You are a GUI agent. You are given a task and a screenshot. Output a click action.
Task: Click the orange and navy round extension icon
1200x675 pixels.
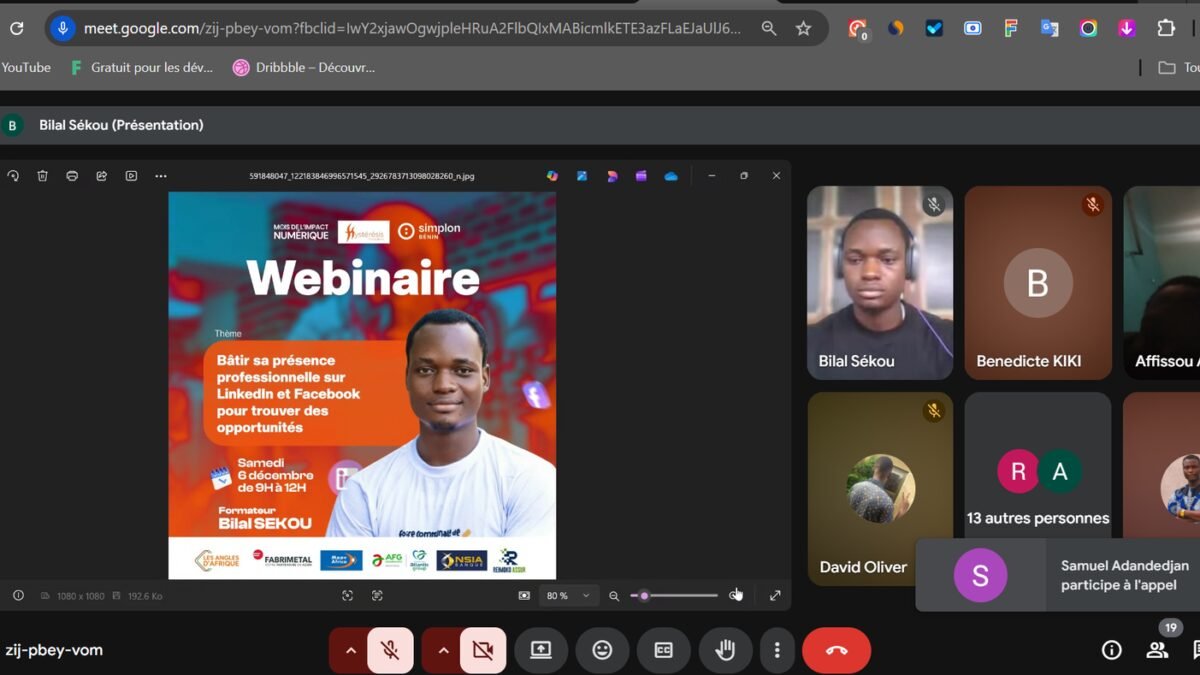(x=896, y=28)
